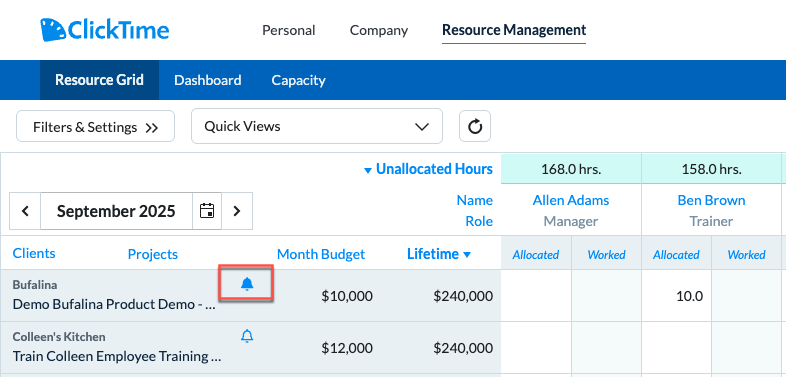Click the Clients column header link
The image size is (786, 377).
click(34, 253)
